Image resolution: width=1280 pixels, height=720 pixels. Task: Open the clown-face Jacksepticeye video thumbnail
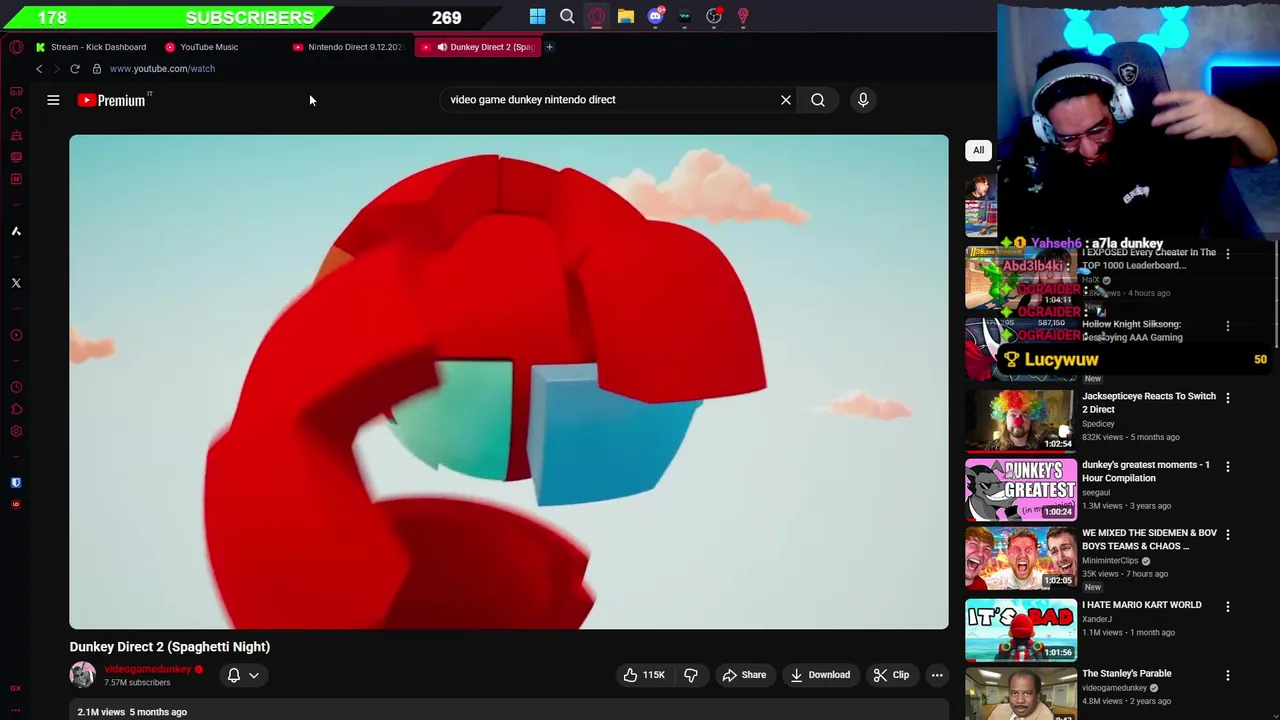coord(1021,420)
